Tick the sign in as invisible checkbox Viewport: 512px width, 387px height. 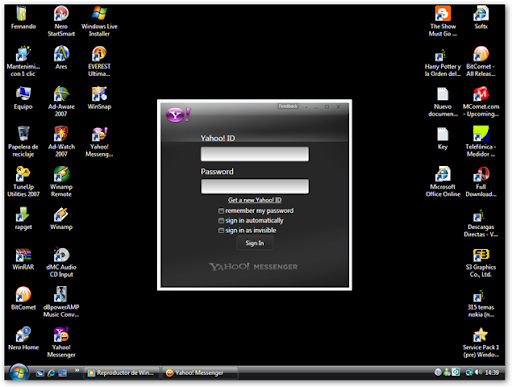coord(221,230)
